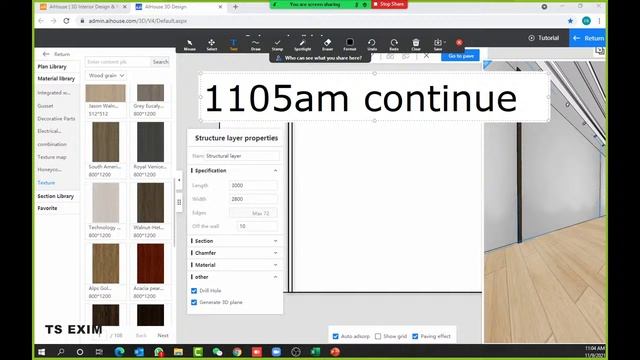This screenshot has height=360, width=640.
Task: Click the Go to pave button
Action: (460, 56)
